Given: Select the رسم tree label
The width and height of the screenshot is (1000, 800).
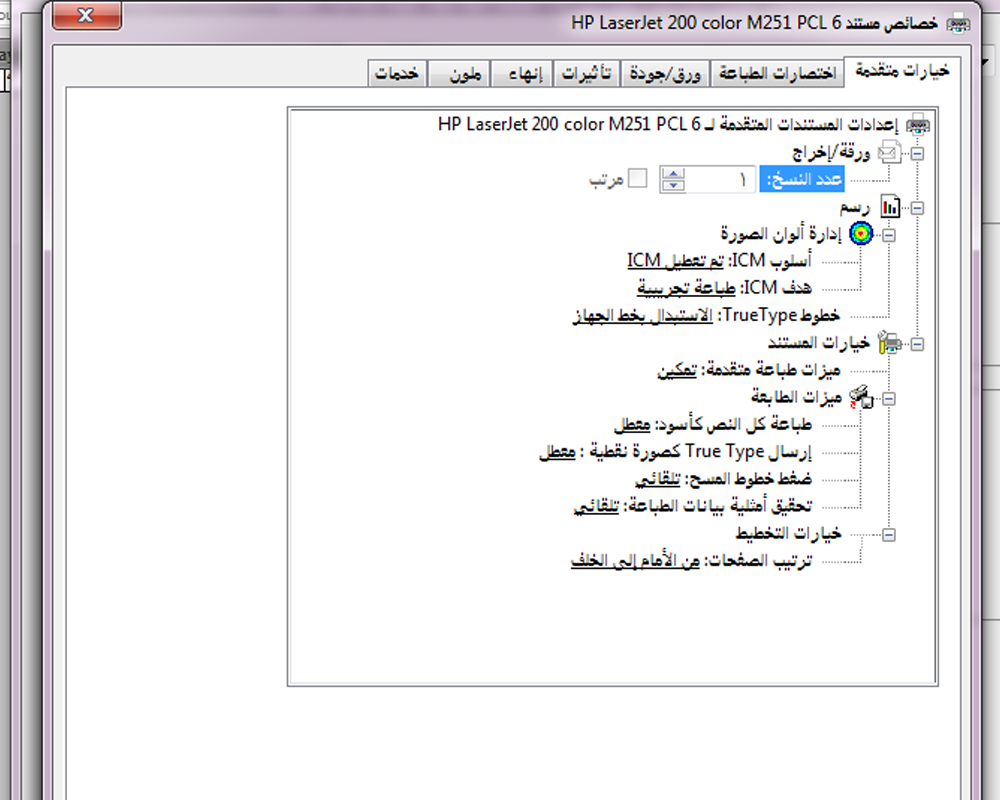Looking at the screenshot, I should click(855, 208).
